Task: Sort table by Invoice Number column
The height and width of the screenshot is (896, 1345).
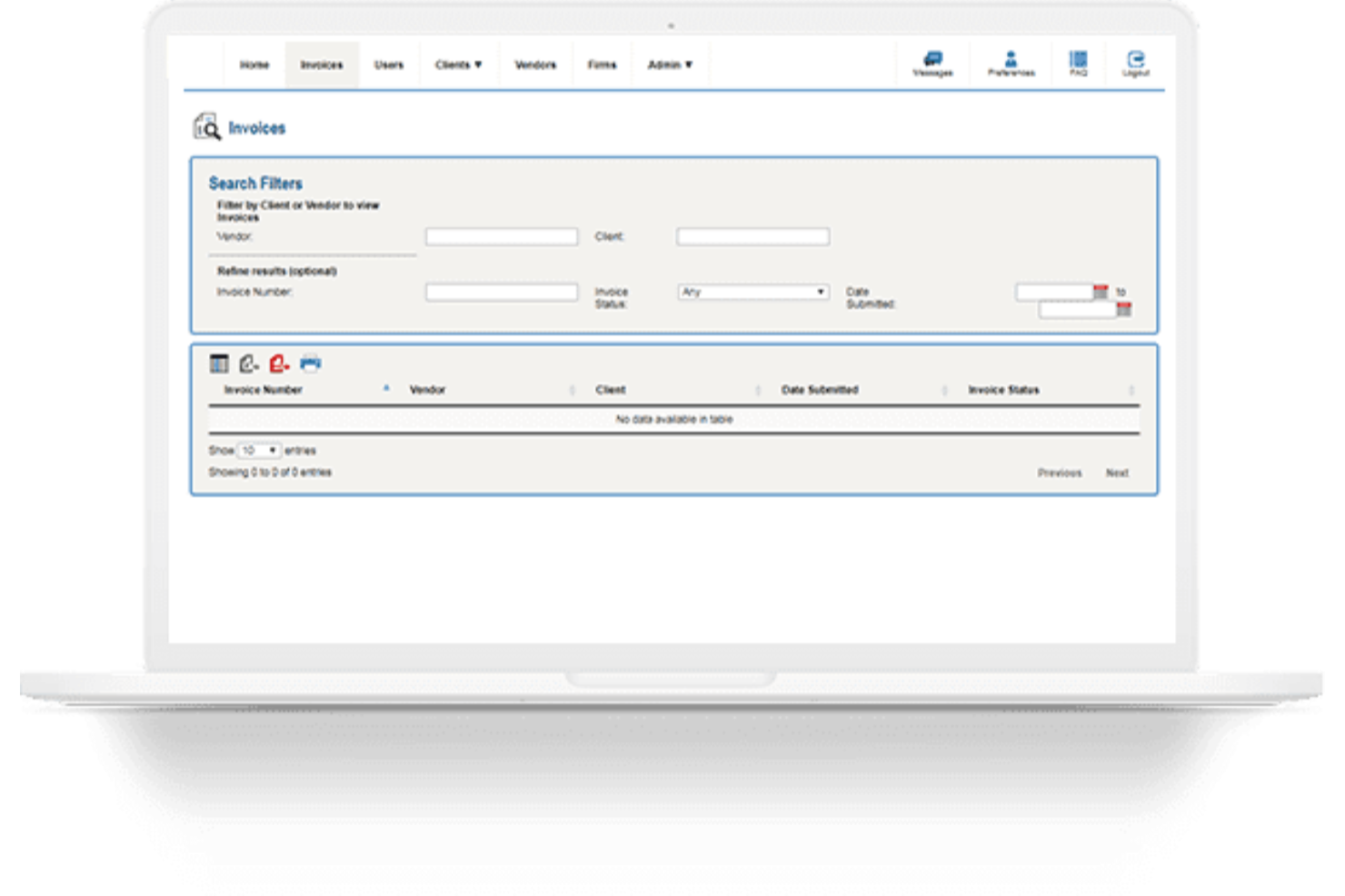Action: point(263,390)
